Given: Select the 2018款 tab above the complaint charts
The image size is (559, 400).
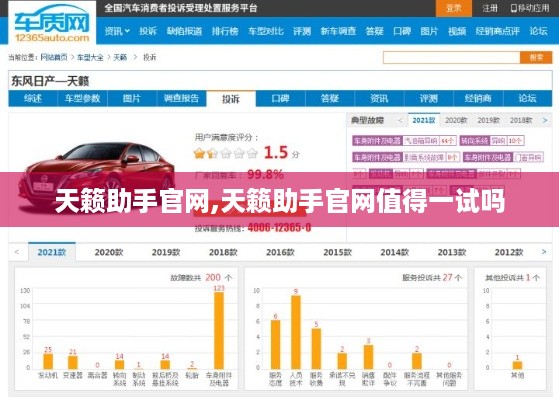Looking at the screenshot, I should (223, 252).
